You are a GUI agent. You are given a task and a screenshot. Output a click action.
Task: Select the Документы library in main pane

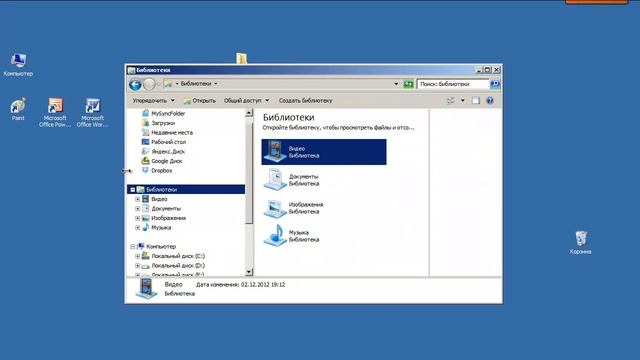[324, 180]
